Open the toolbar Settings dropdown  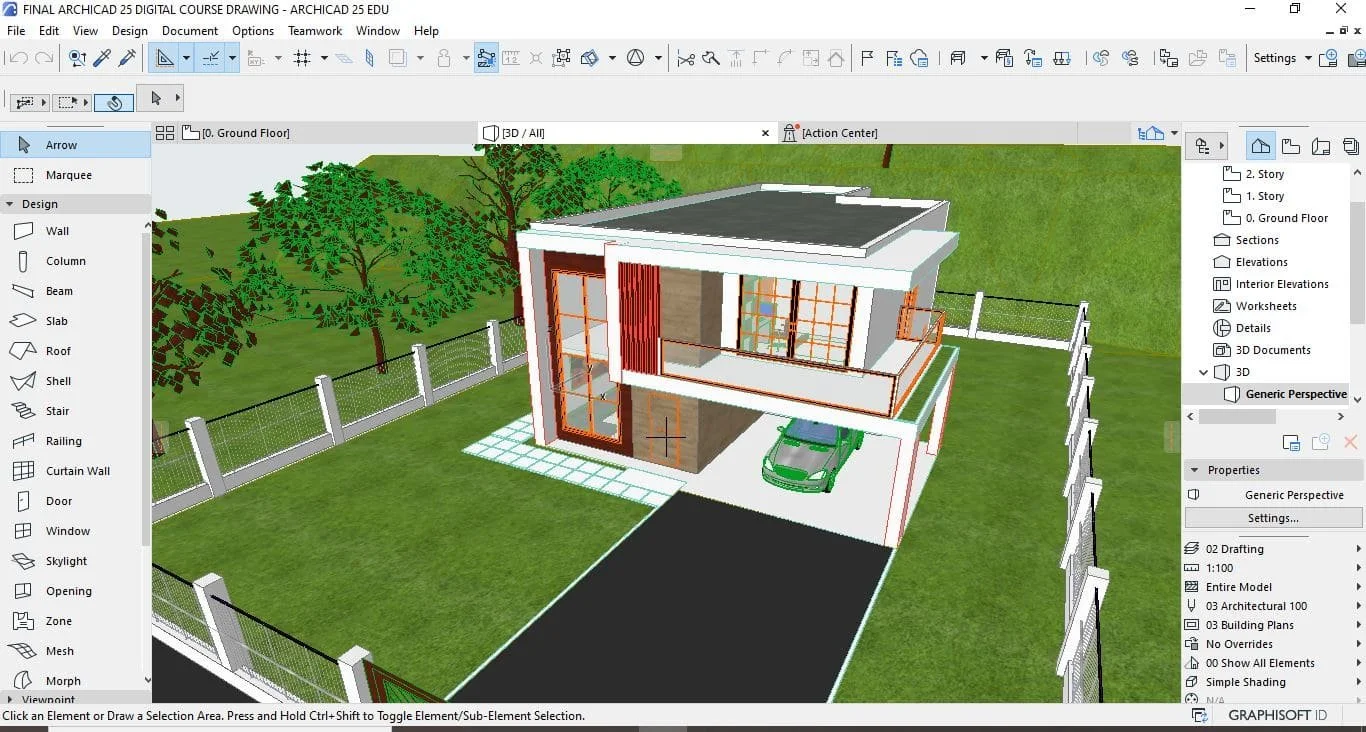(1282, 58)
